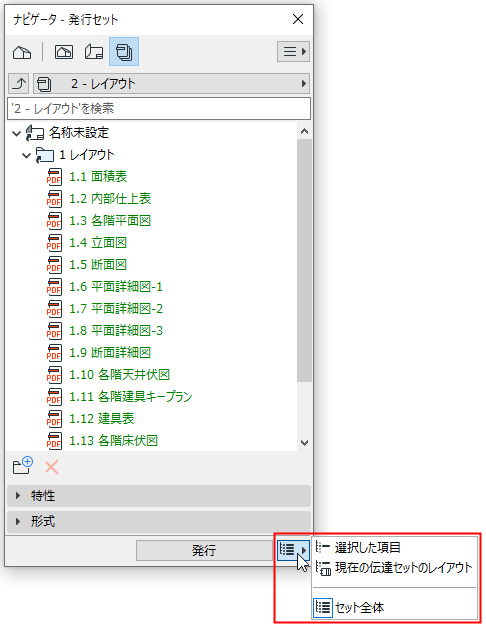The height and width of the screenshot is (629, 486).
Task: Open the '2 - レイアウト' set dropdown
Action: tap(171, 84)
